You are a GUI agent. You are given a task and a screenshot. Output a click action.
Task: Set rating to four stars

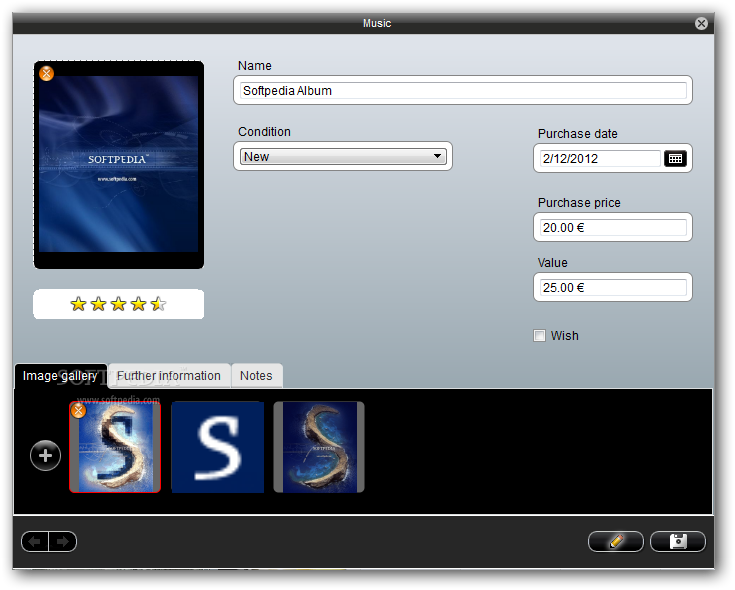[x=139, y=304]
